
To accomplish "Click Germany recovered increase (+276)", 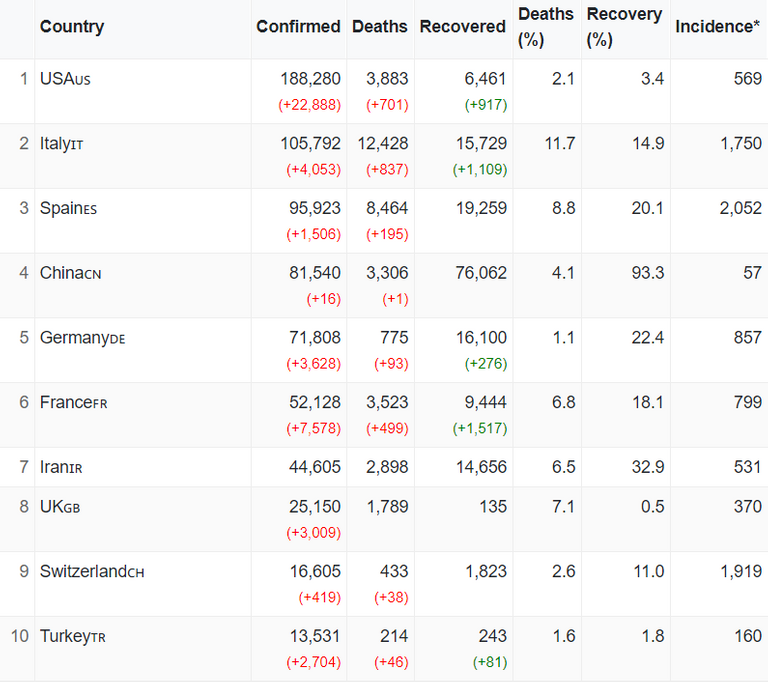I will 486,364.
